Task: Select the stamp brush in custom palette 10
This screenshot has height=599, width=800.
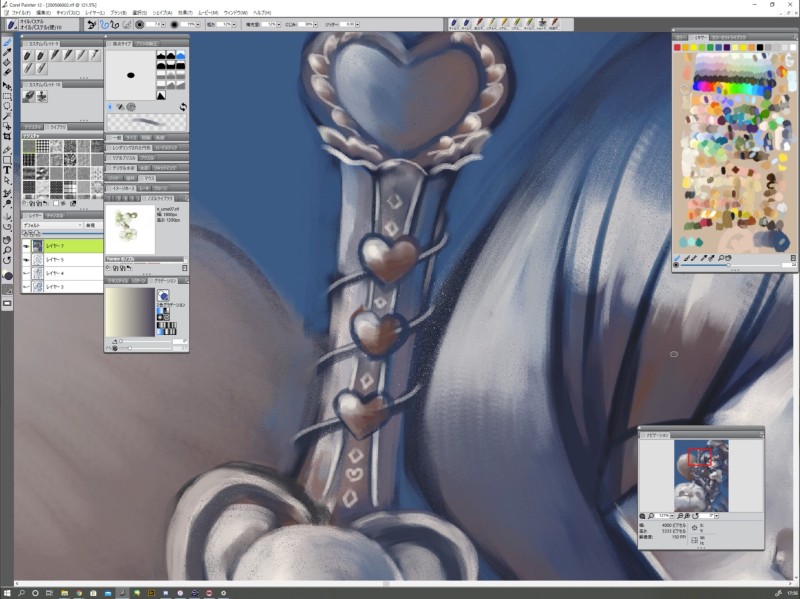Action: pyautogui.click(x=42, y=96)
